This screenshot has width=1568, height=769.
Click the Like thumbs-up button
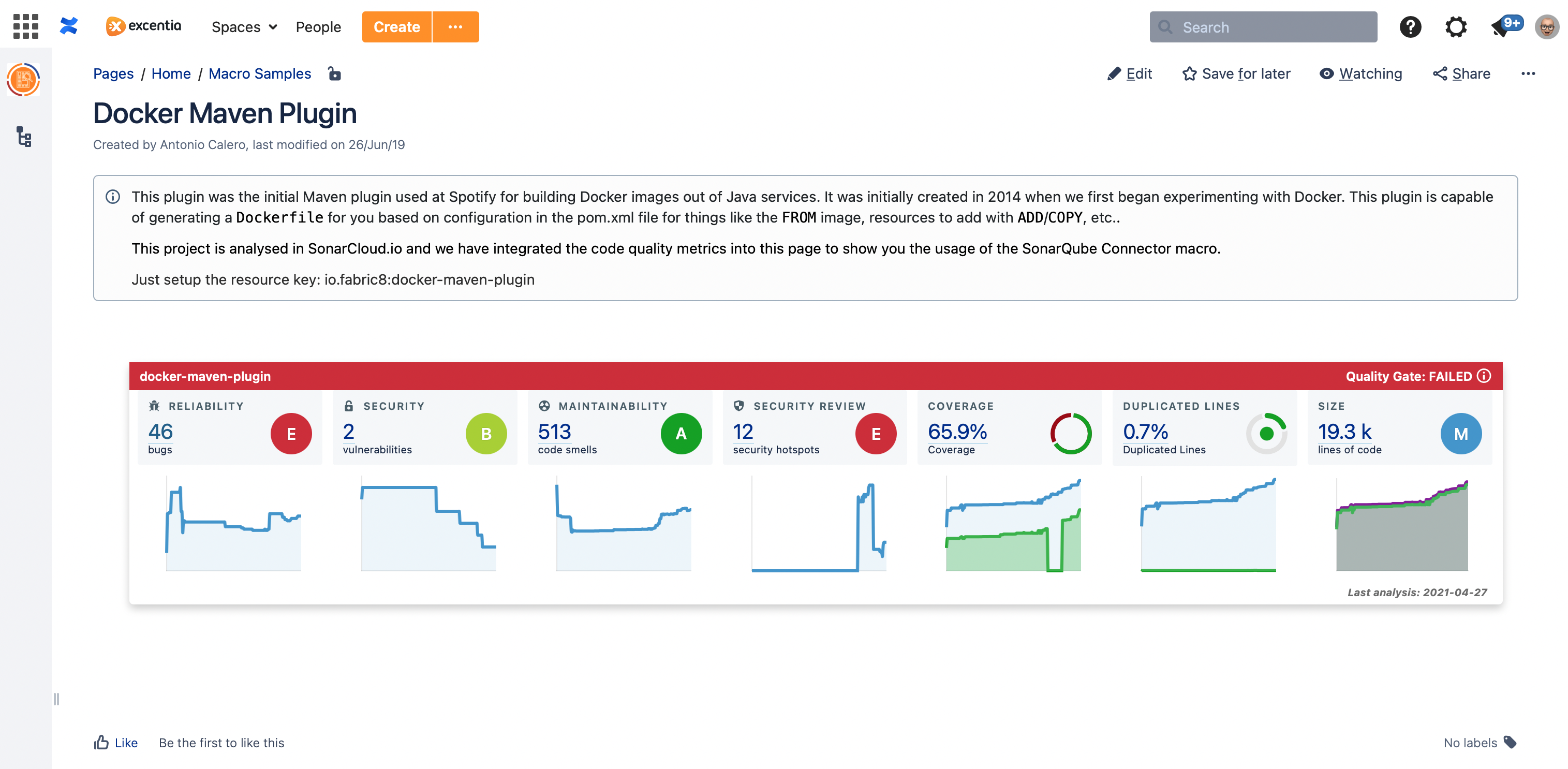pyautogui.click(x=115, y=743)
